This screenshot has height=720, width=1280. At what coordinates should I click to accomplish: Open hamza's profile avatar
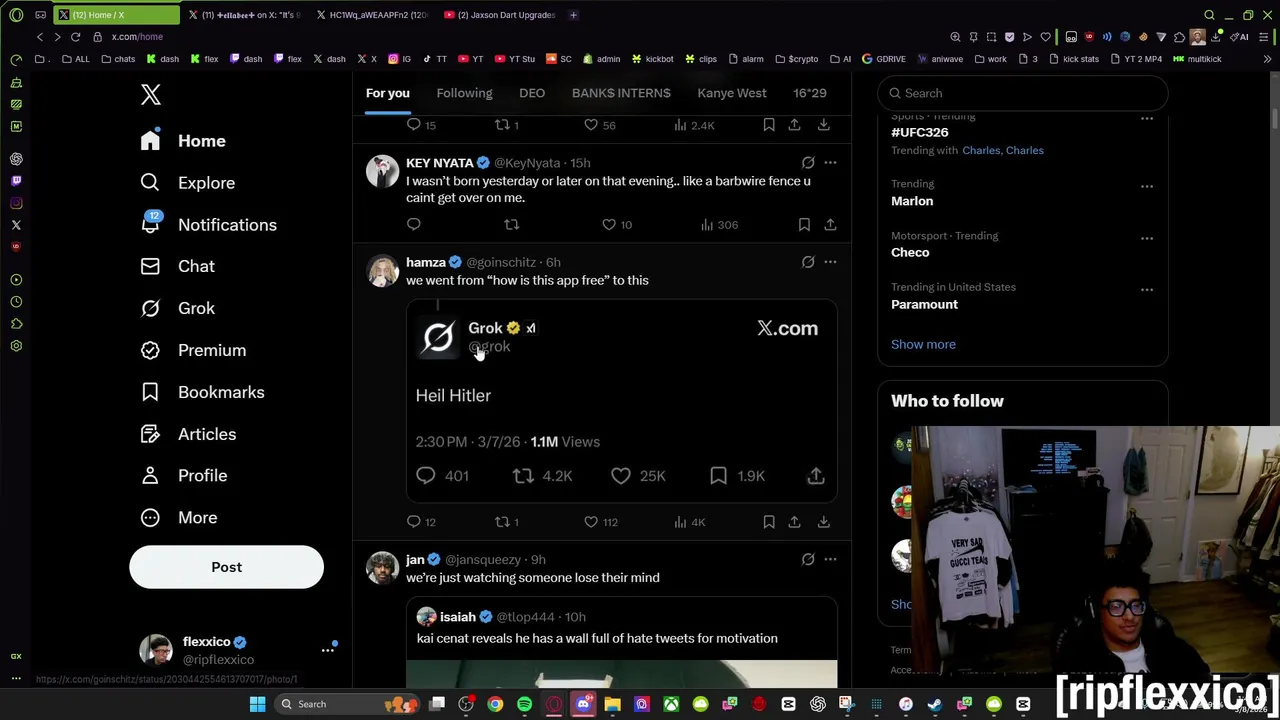[x=382, y=271]
